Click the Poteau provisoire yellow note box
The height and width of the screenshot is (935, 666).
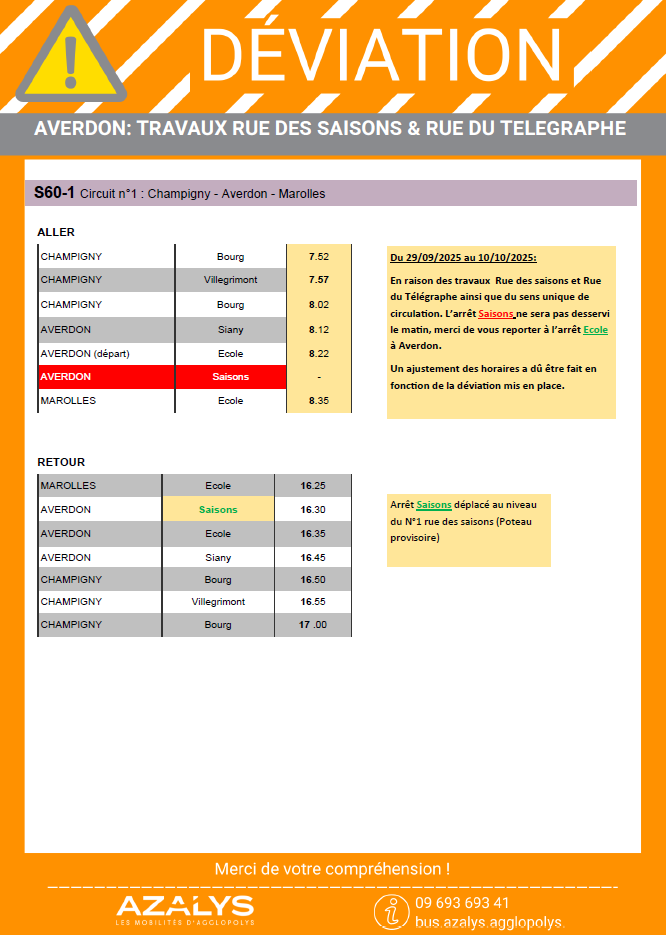tap(468, 529)
